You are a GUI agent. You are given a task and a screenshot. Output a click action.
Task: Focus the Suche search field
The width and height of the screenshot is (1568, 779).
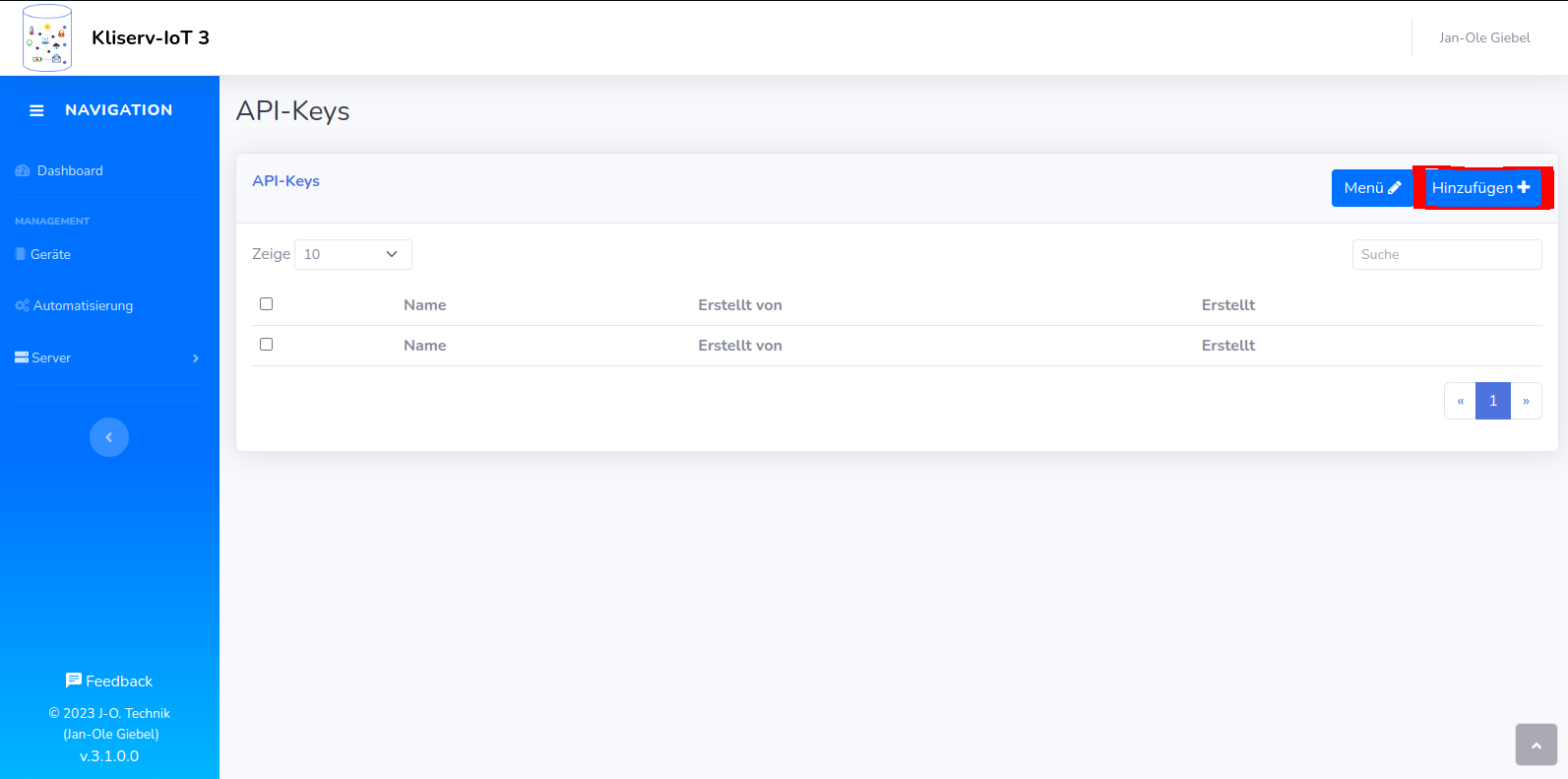[1446, 254]
